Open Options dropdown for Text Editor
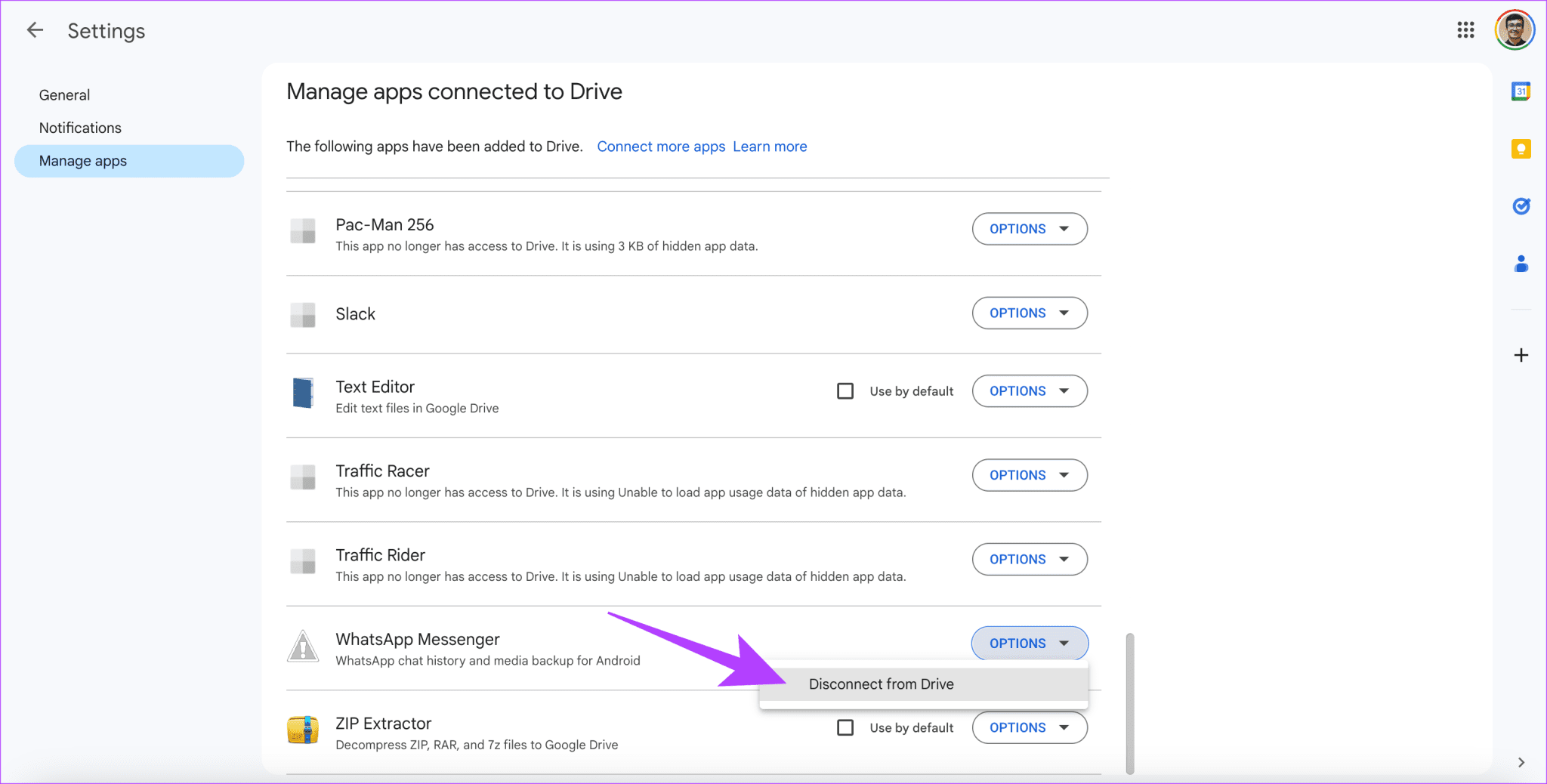Screen dimensions: 1547x784 (1030, 391)
